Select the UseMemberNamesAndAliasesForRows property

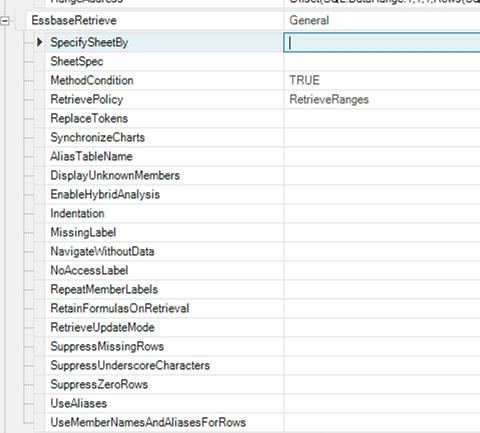[148, 422]
